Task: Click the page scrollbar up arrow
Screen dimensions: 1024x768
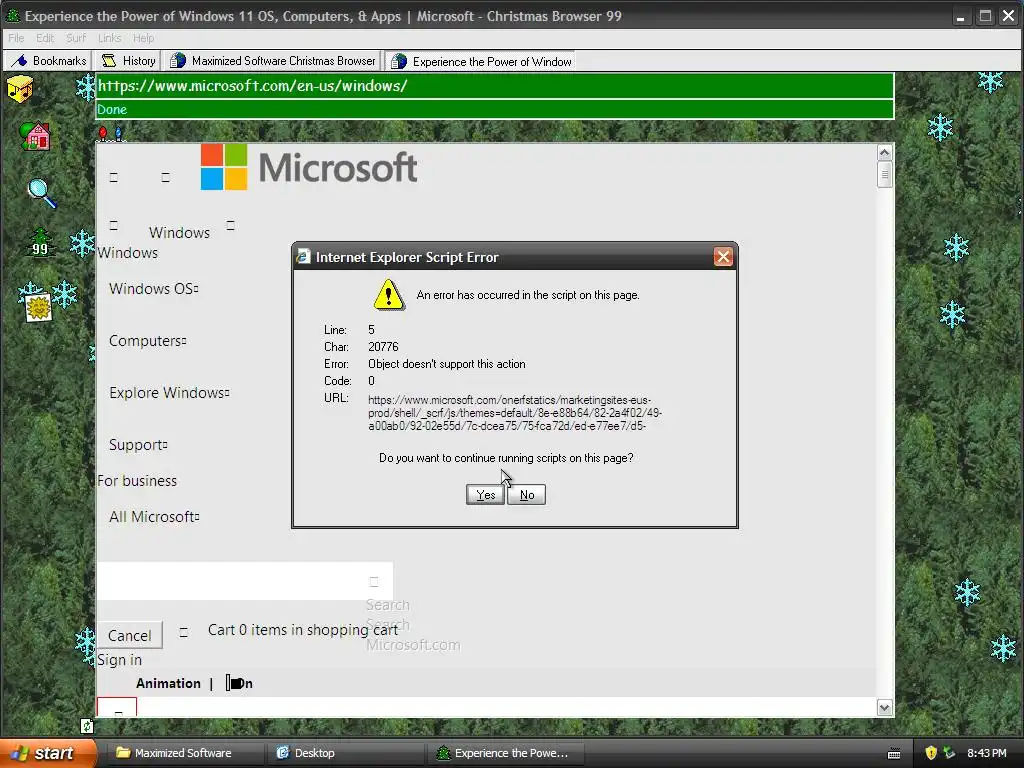Action: (x=884, y=153)
